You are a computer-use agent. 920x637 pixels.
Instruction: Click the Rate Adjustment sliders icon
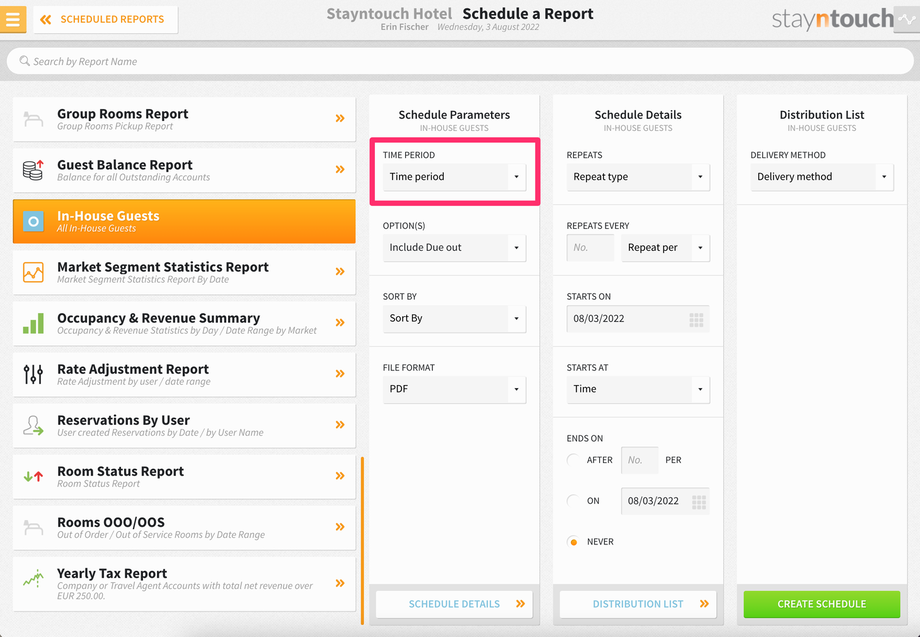click(33, 374)
